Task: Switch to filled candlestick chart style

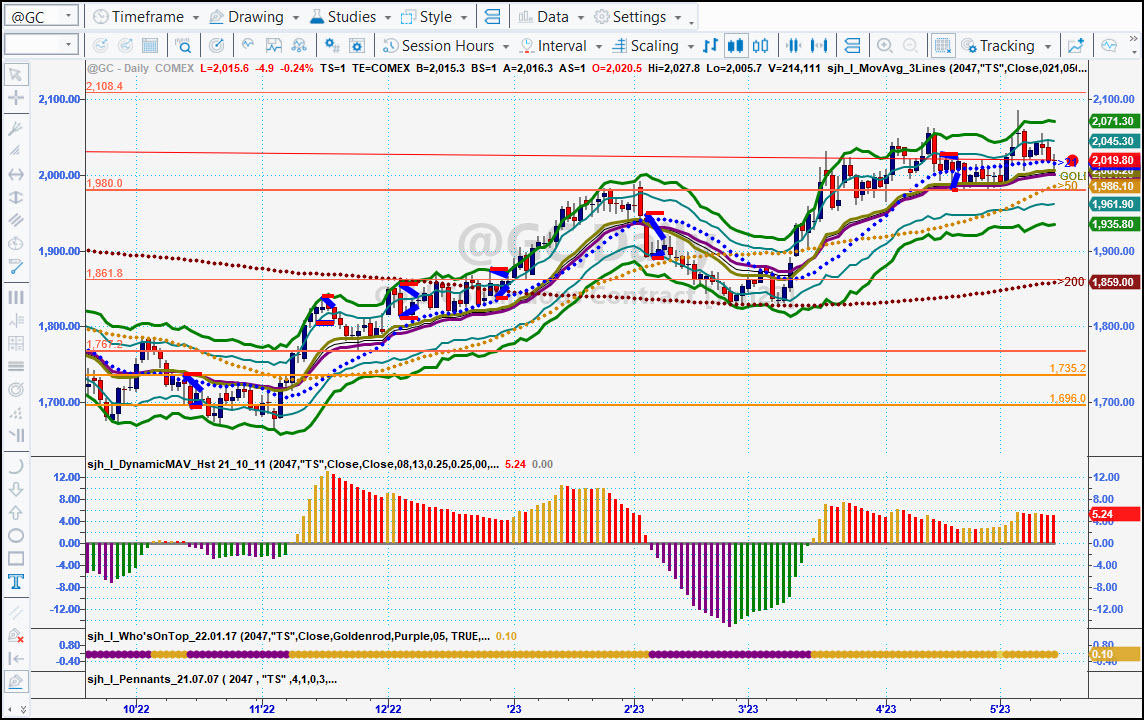Action: (735, 46)
